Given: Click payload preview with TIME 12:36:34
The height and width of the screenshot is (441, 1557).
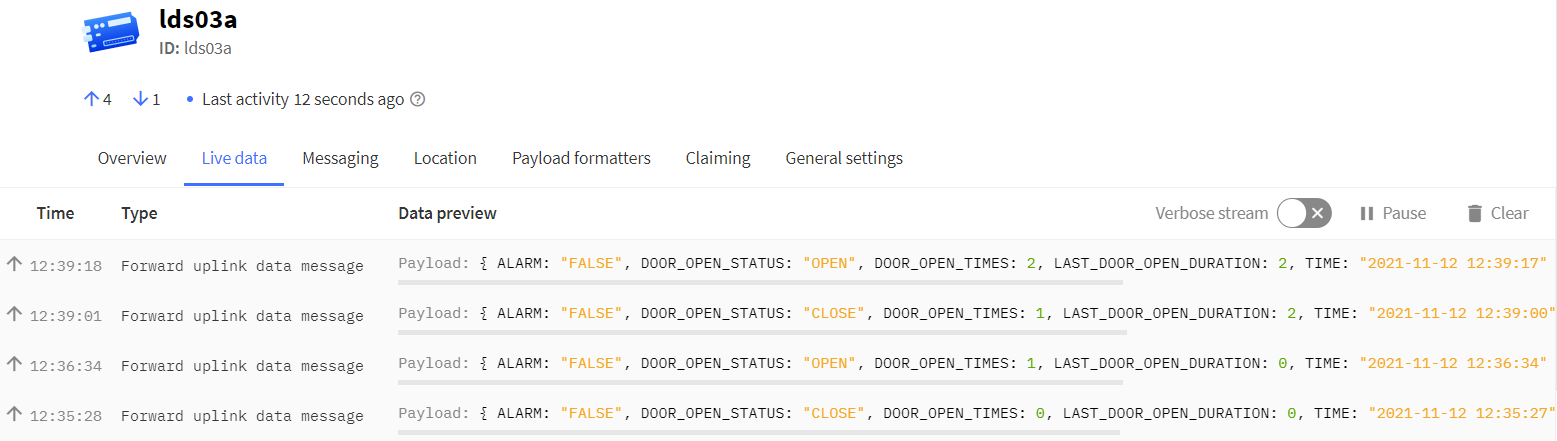Looking at the screenshot, I should click(973, 363).
